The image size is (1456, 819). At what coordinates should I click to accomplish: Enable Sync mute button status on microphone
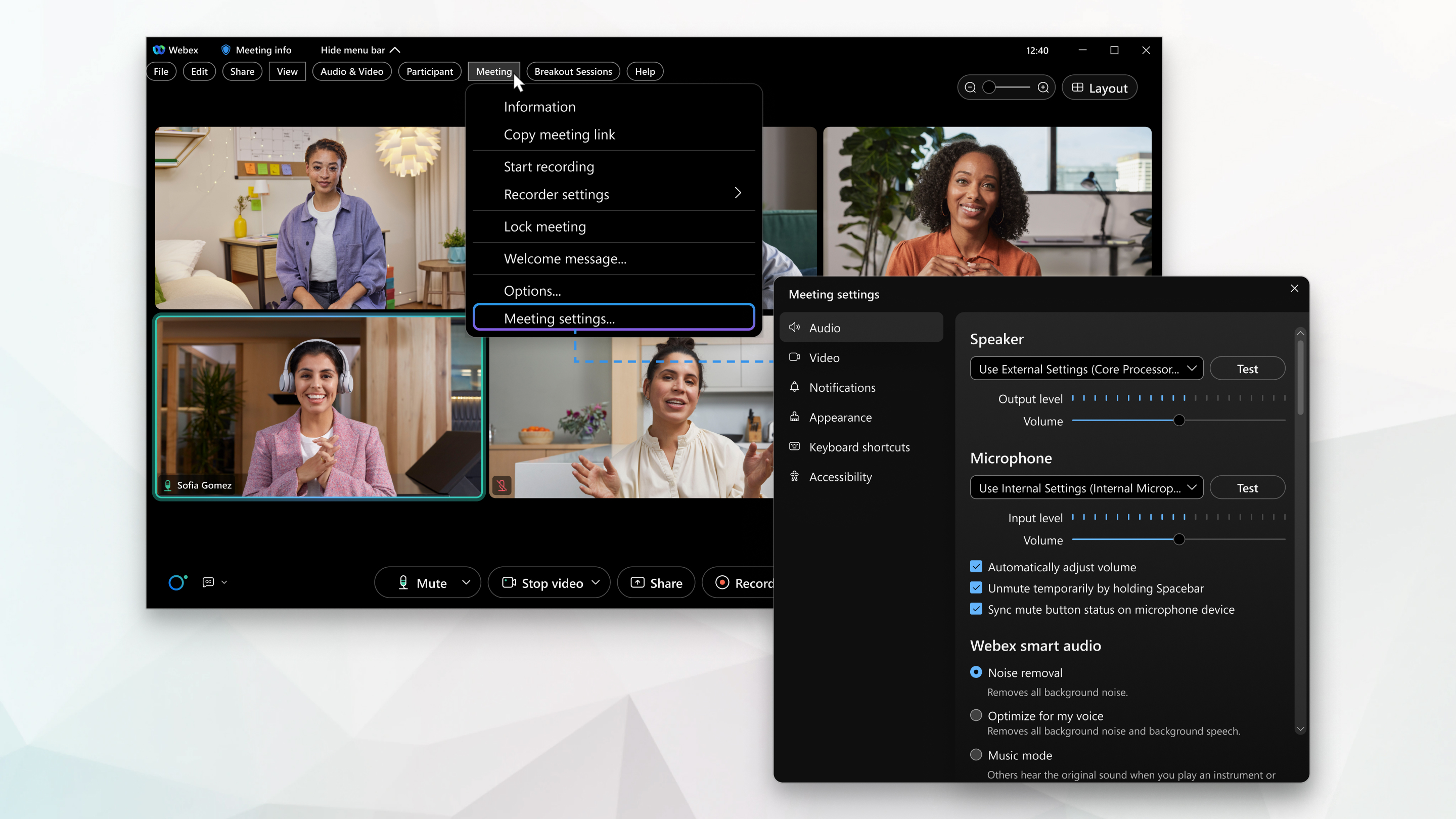976,609
